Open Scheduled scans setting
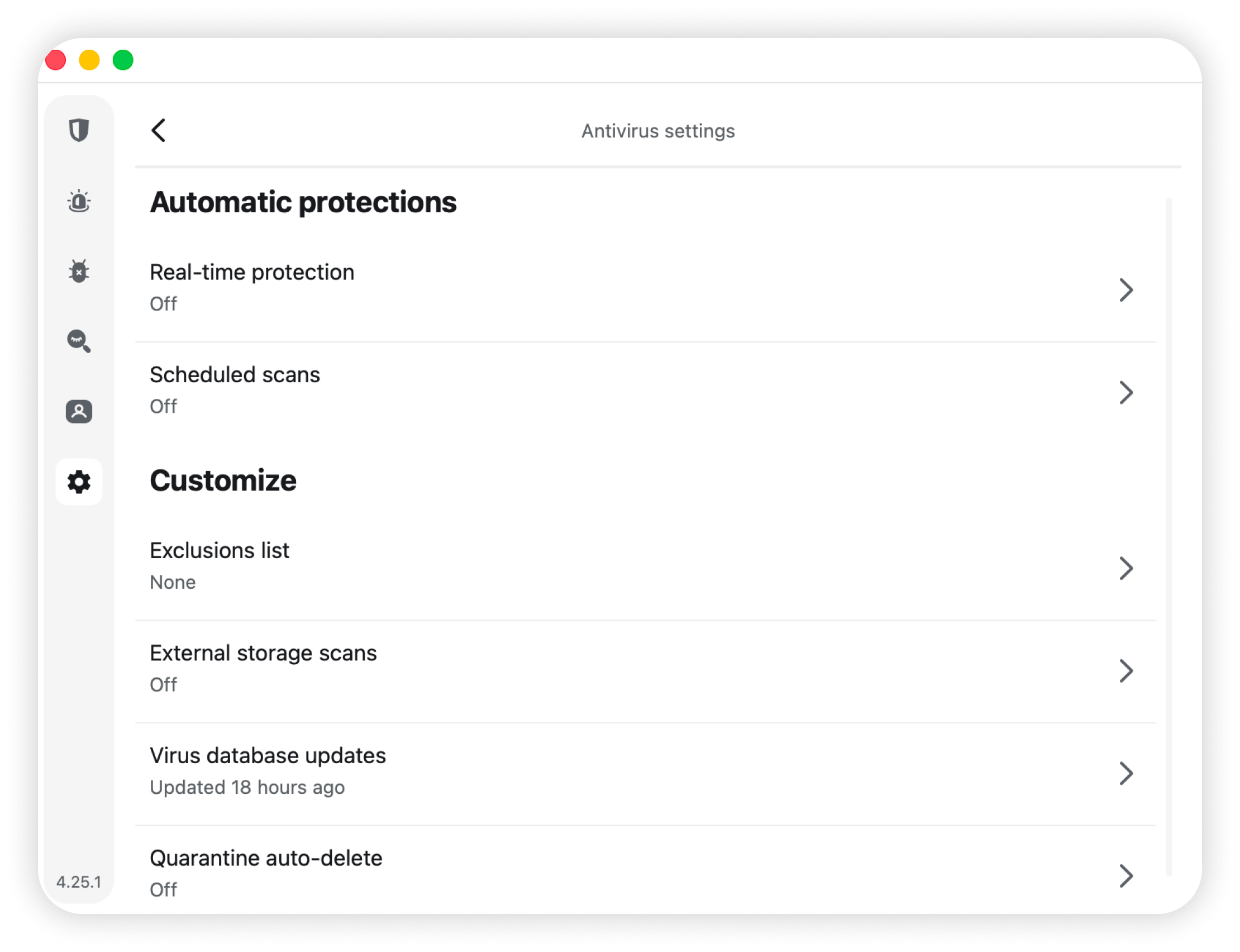 click(235, 375)
